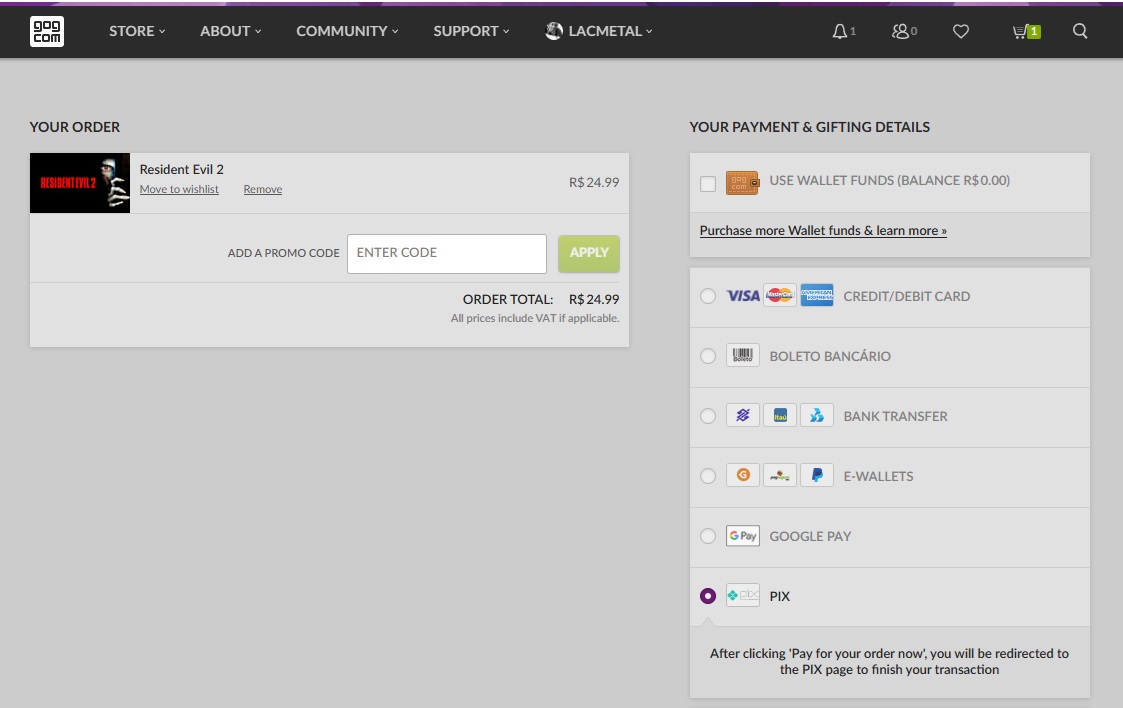Click the American Express logo
Viewport: 1123px width, 708px height.
click(816, 295)
